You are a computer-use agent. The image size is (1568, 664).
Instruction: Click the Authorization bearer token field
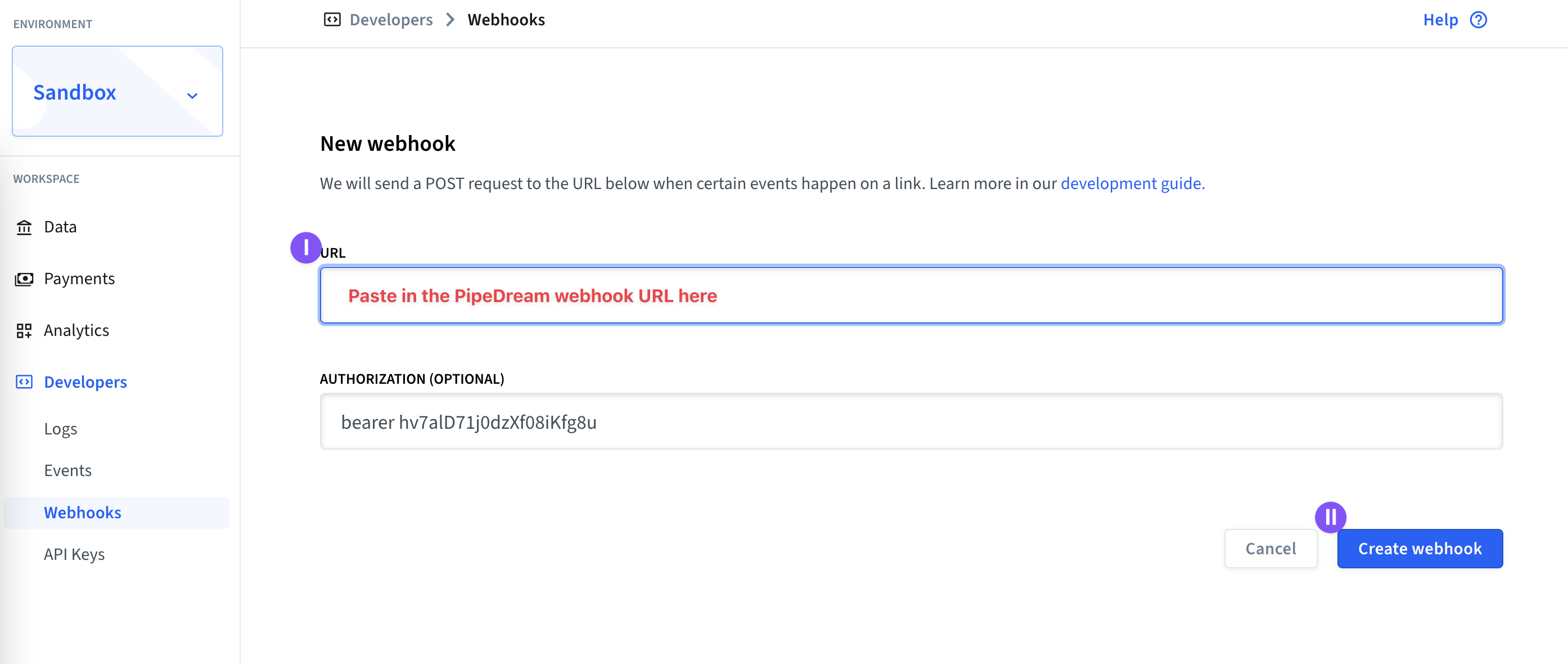click(x=911, y=421)
